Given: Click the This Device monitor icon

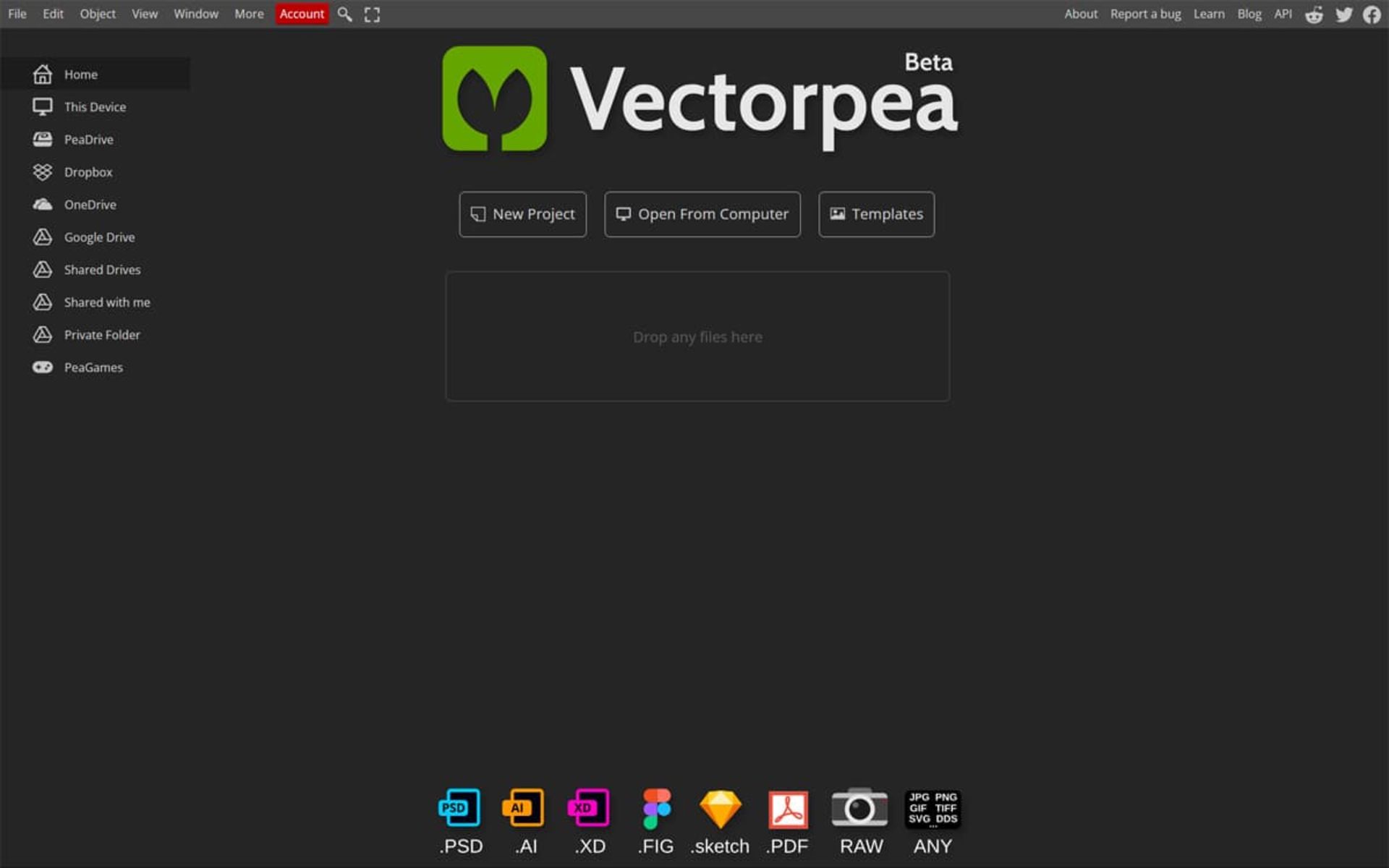Looking at the screenshot, I should [x=43, y=107].
